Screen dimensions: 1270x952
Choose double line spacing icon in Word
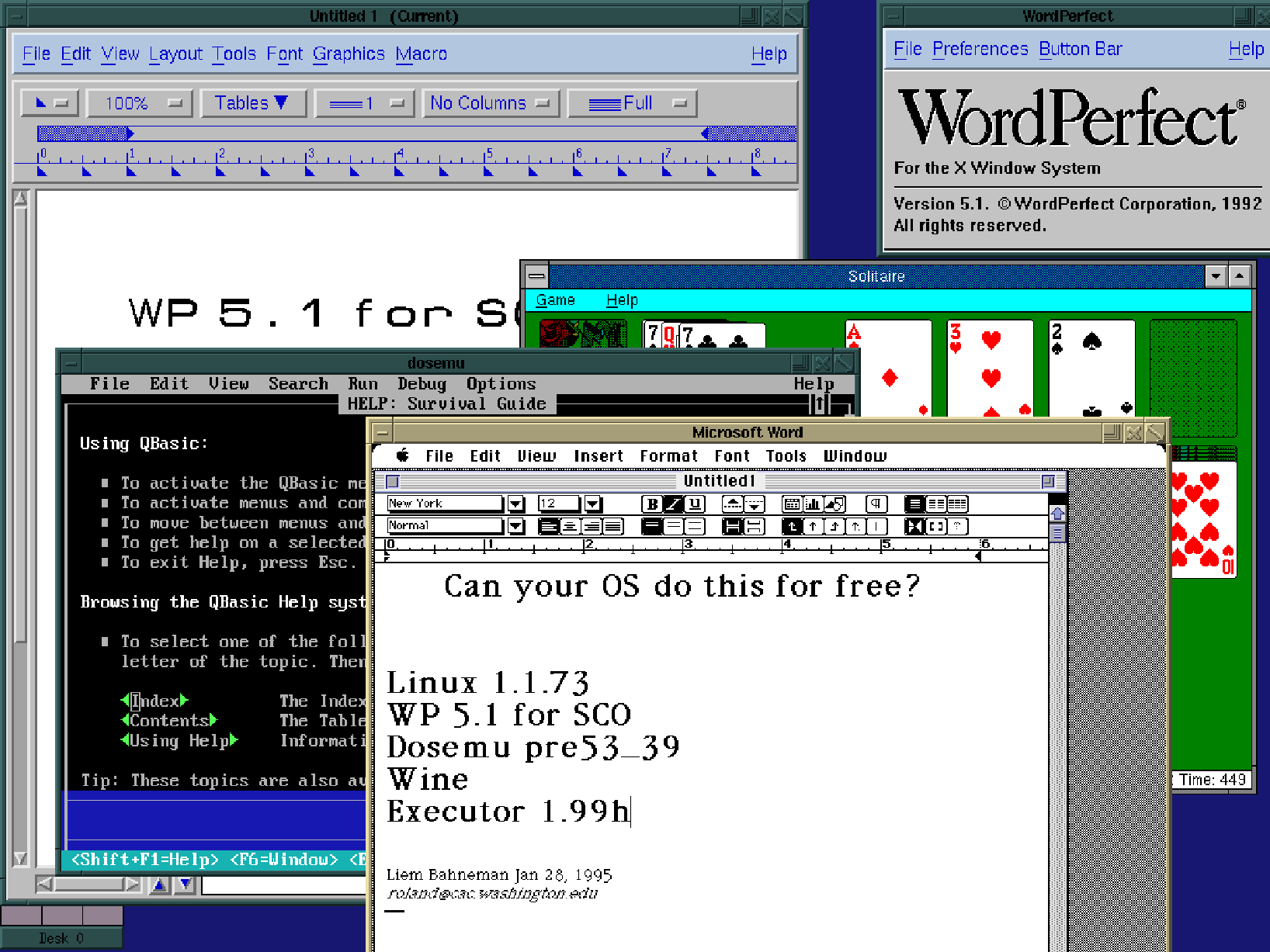(694, 527)
